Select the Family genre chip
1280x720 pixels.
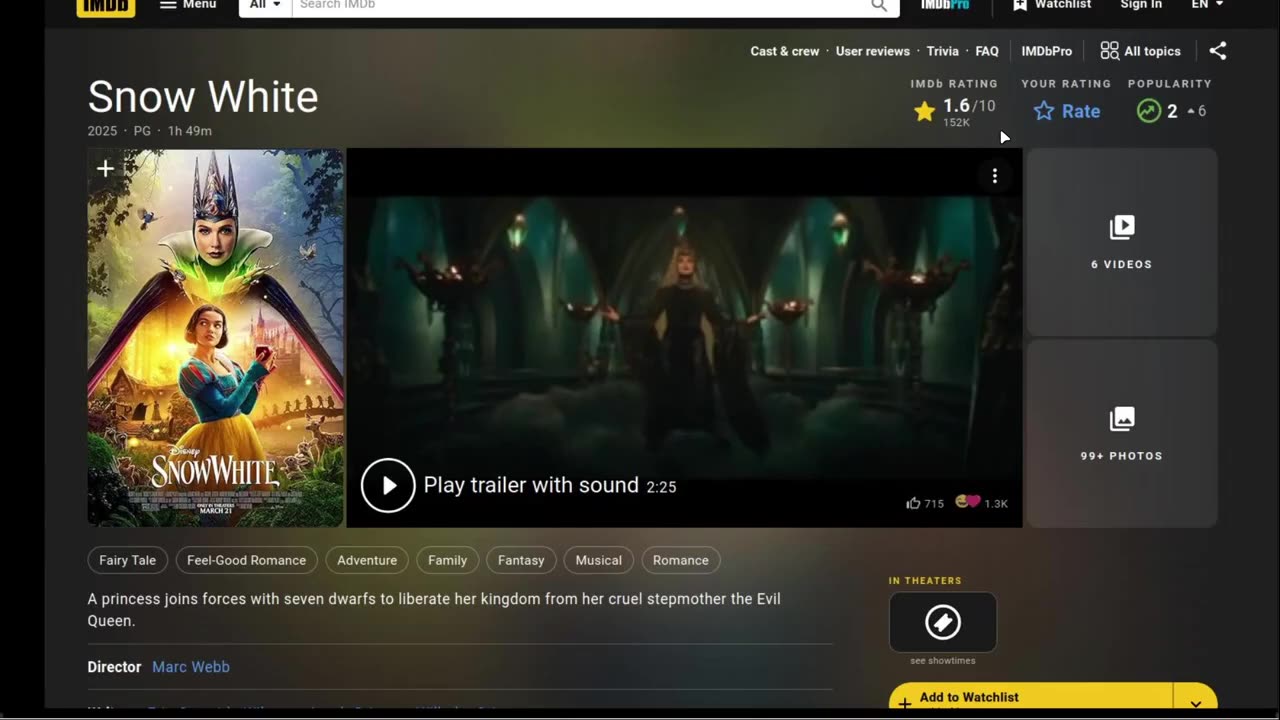click(447, 560)
